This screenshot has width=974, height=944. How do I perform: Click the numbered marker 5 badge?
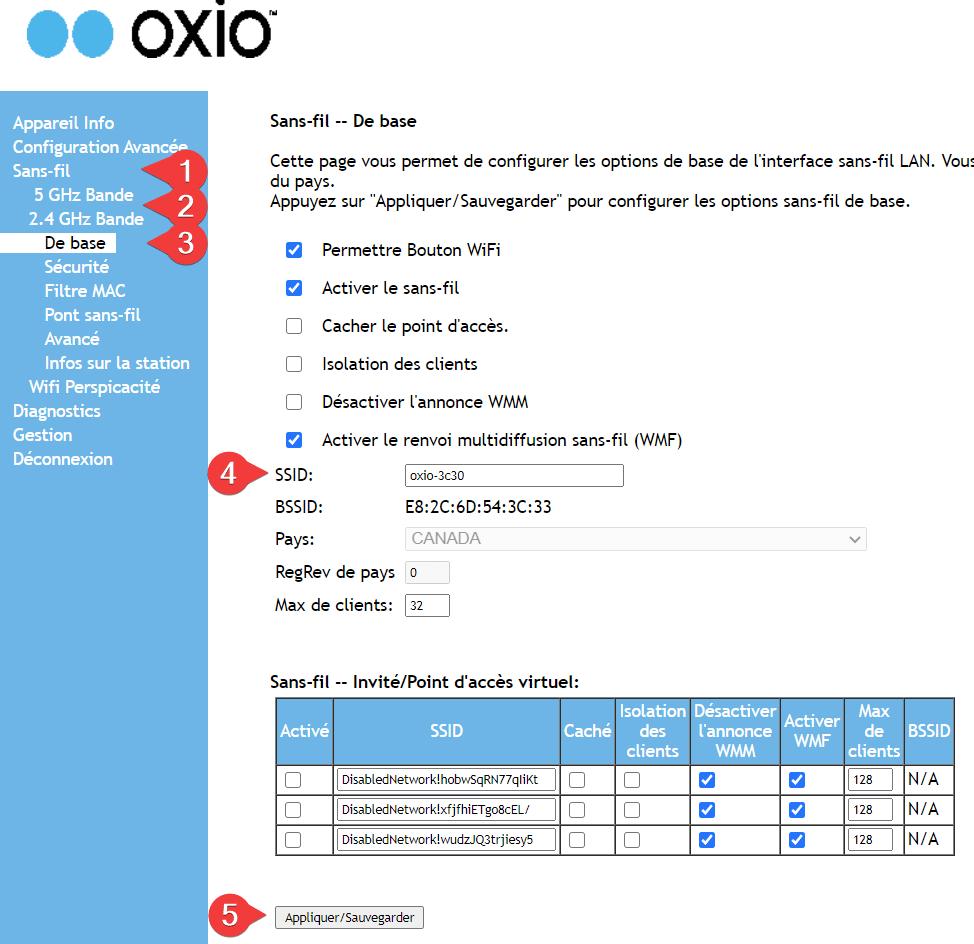230,916
